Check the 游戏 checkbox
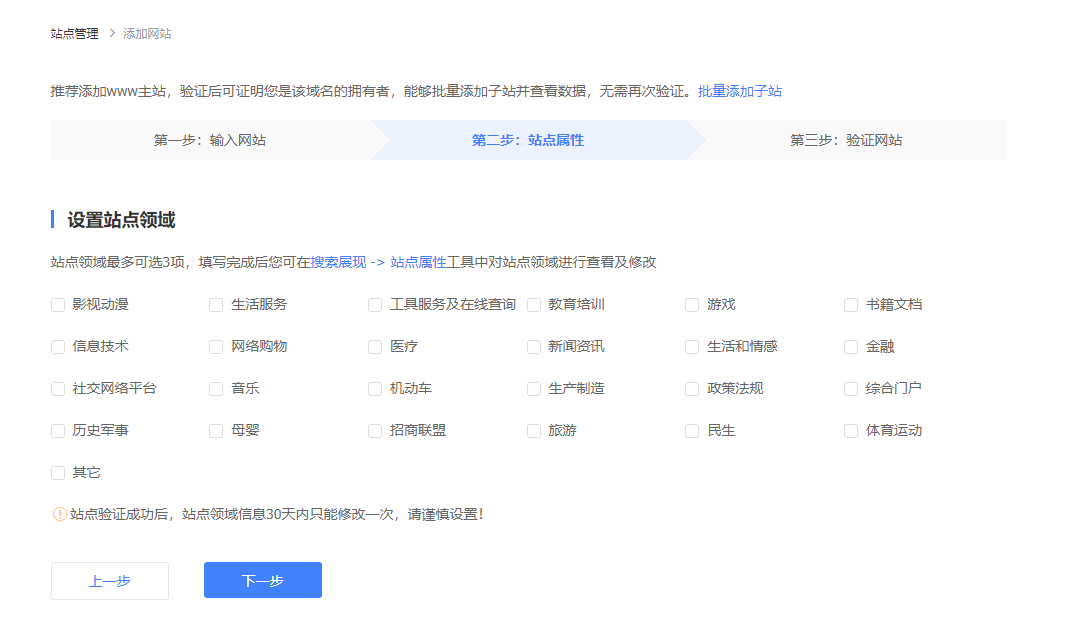The height and width of the screenshot is (638, 1070). (692, 305)
